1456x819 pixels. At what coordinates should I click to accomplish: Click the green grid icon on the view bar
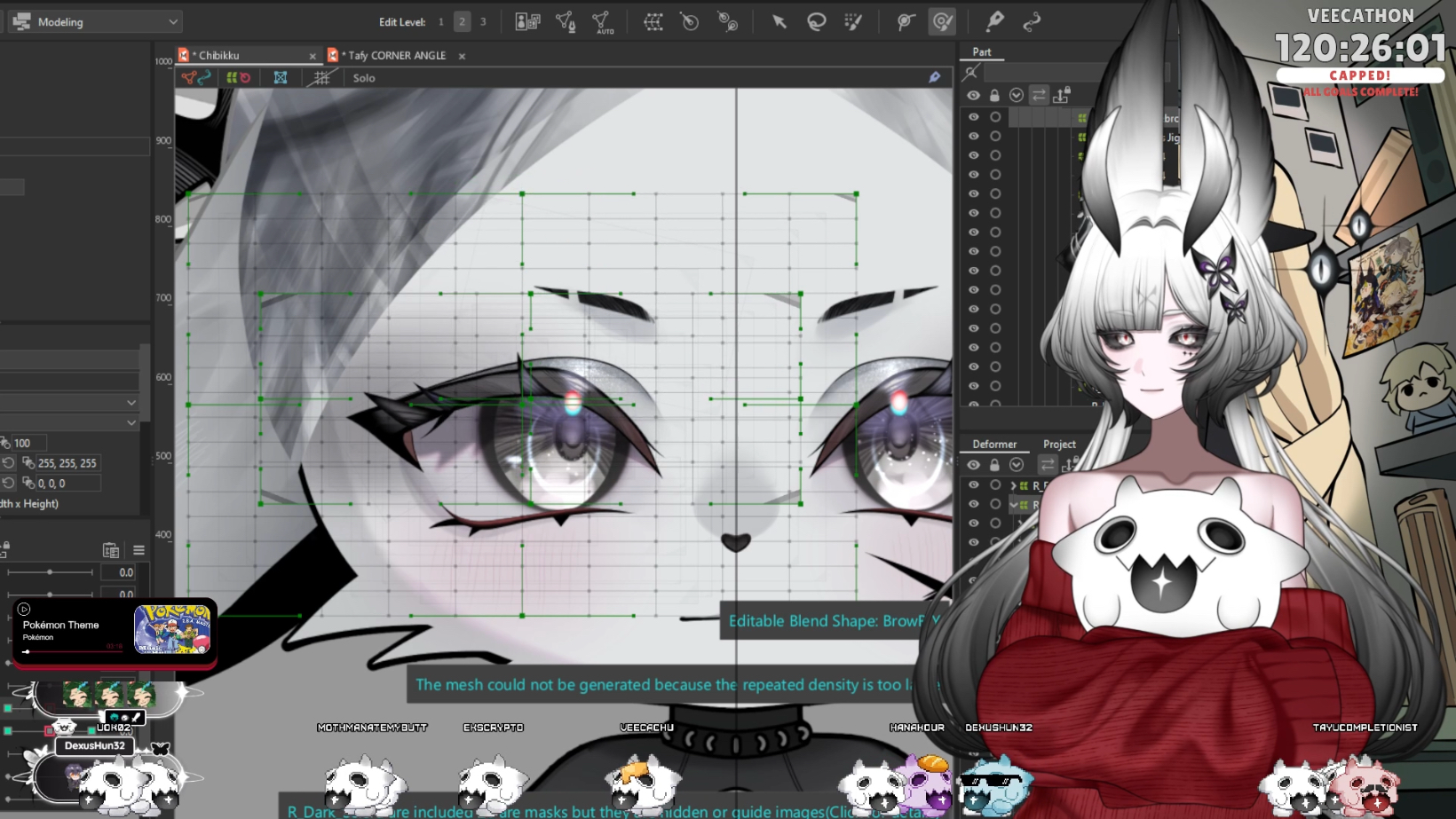pos(232,78)
